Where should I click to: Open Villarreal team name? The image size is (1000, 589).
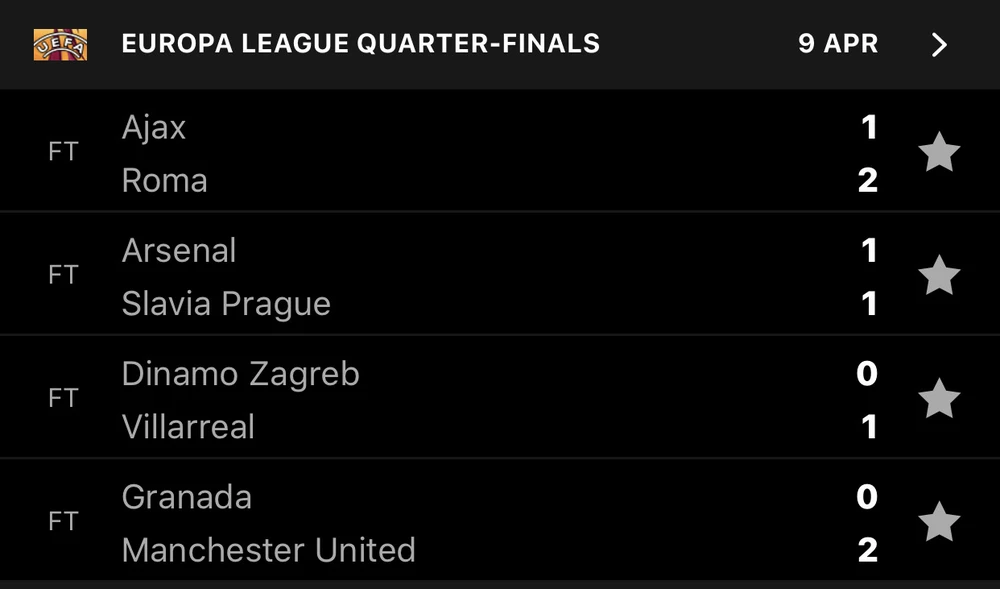(x=188, y=427)
